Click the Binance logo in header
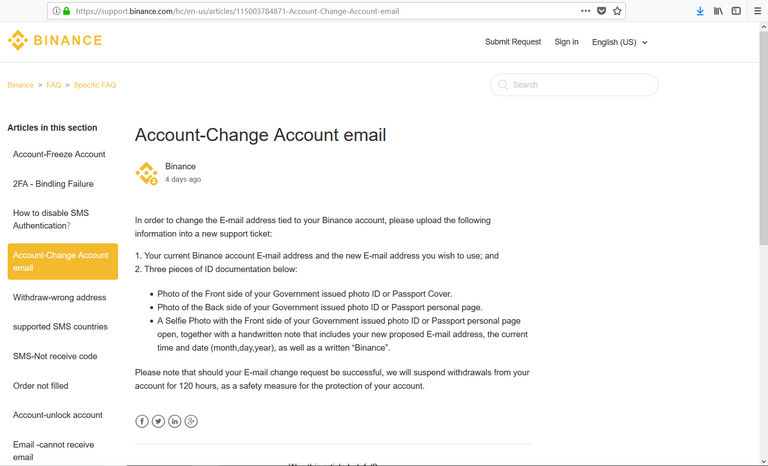768x466 pixels. point(55,40)
